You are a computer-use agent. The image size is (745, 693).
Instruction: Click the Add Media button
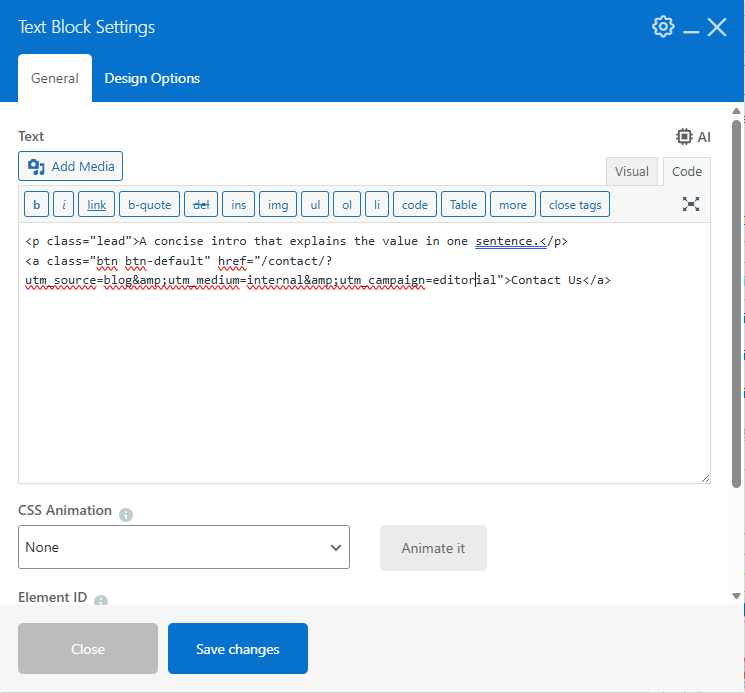71,167
